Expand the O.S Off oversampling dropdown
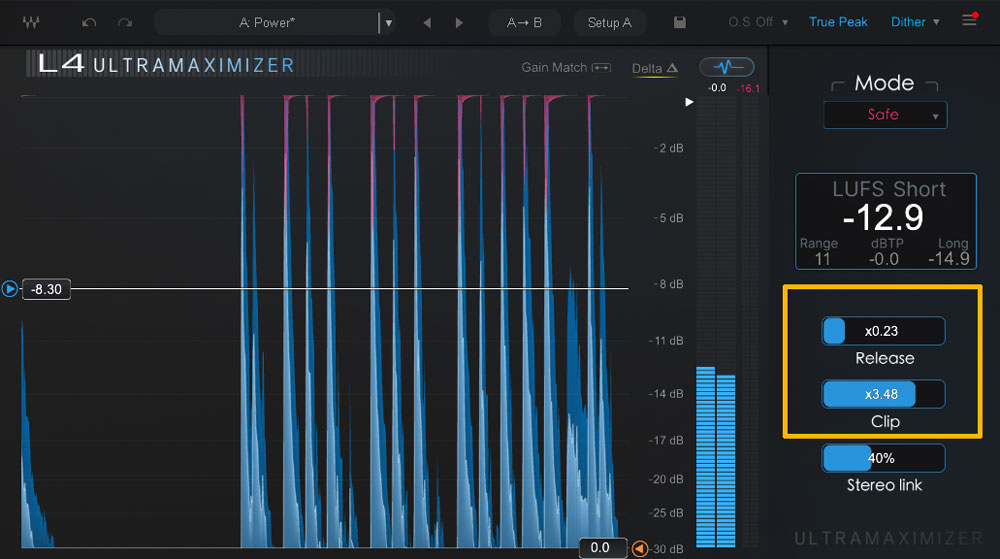Image resolution: width=1000 pixels, height=559 pixels. [x=758, y=22]
